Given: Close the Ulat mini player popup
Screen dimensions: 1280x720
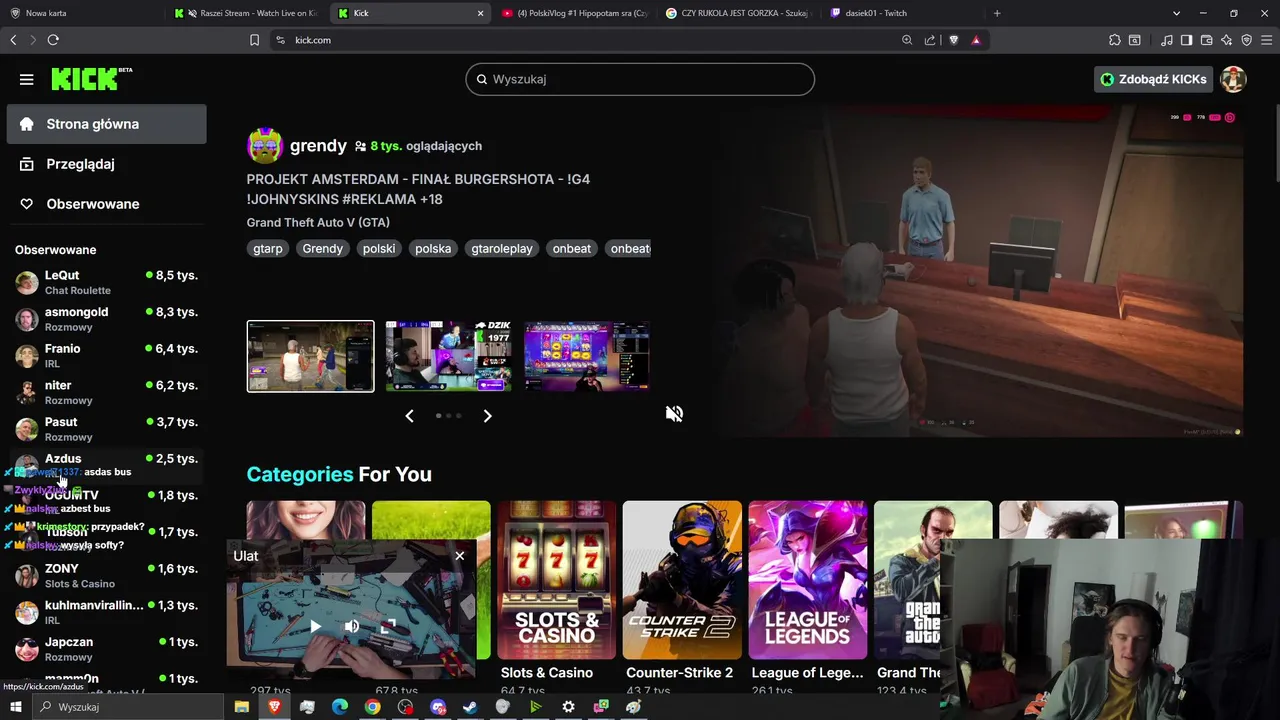Looking at the screenshot, I should tap(459, 555).
